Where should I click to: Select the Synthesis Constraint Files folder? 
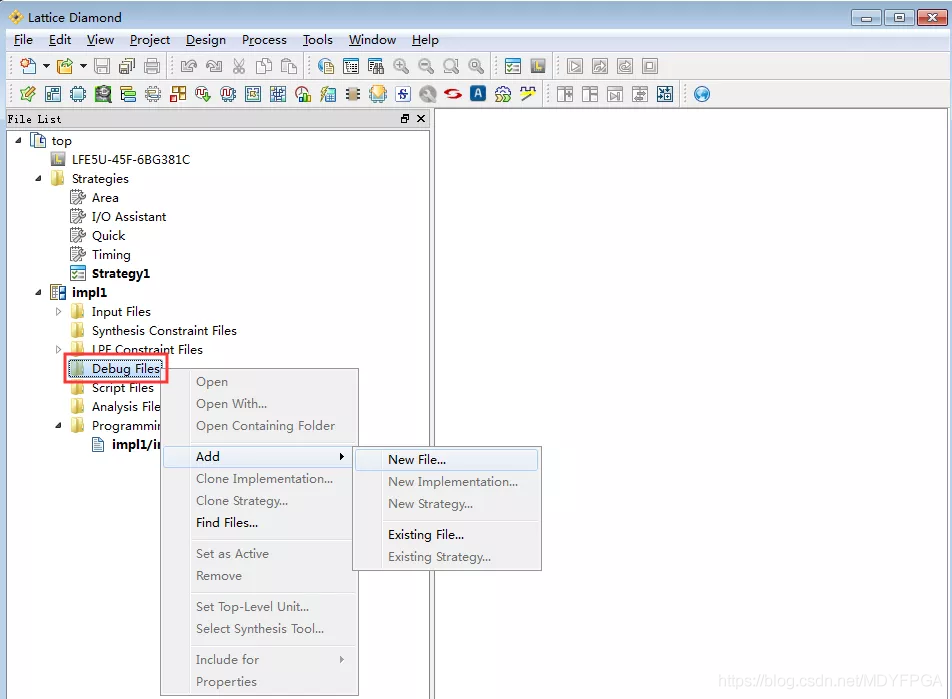pos(164,330)
